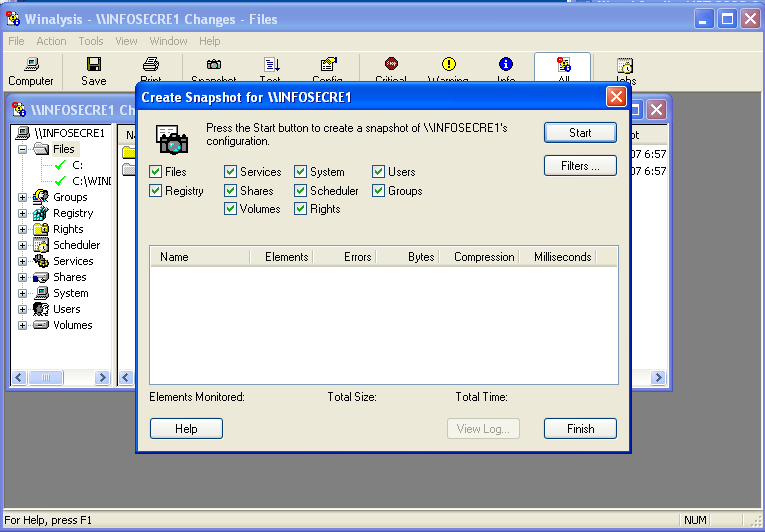Screen dimensions: 765x532
Task: Open the Tools menu
Action: pyautogui.click(x=91, y=41)
